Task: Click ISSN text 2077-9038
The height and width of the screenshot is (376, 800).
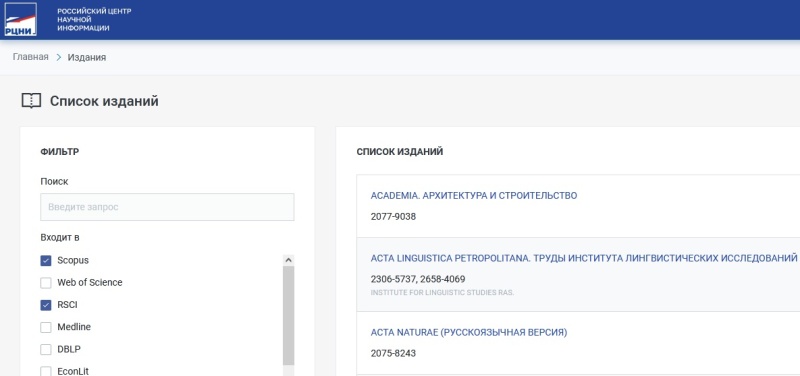Action: click(x=393, y=217)
